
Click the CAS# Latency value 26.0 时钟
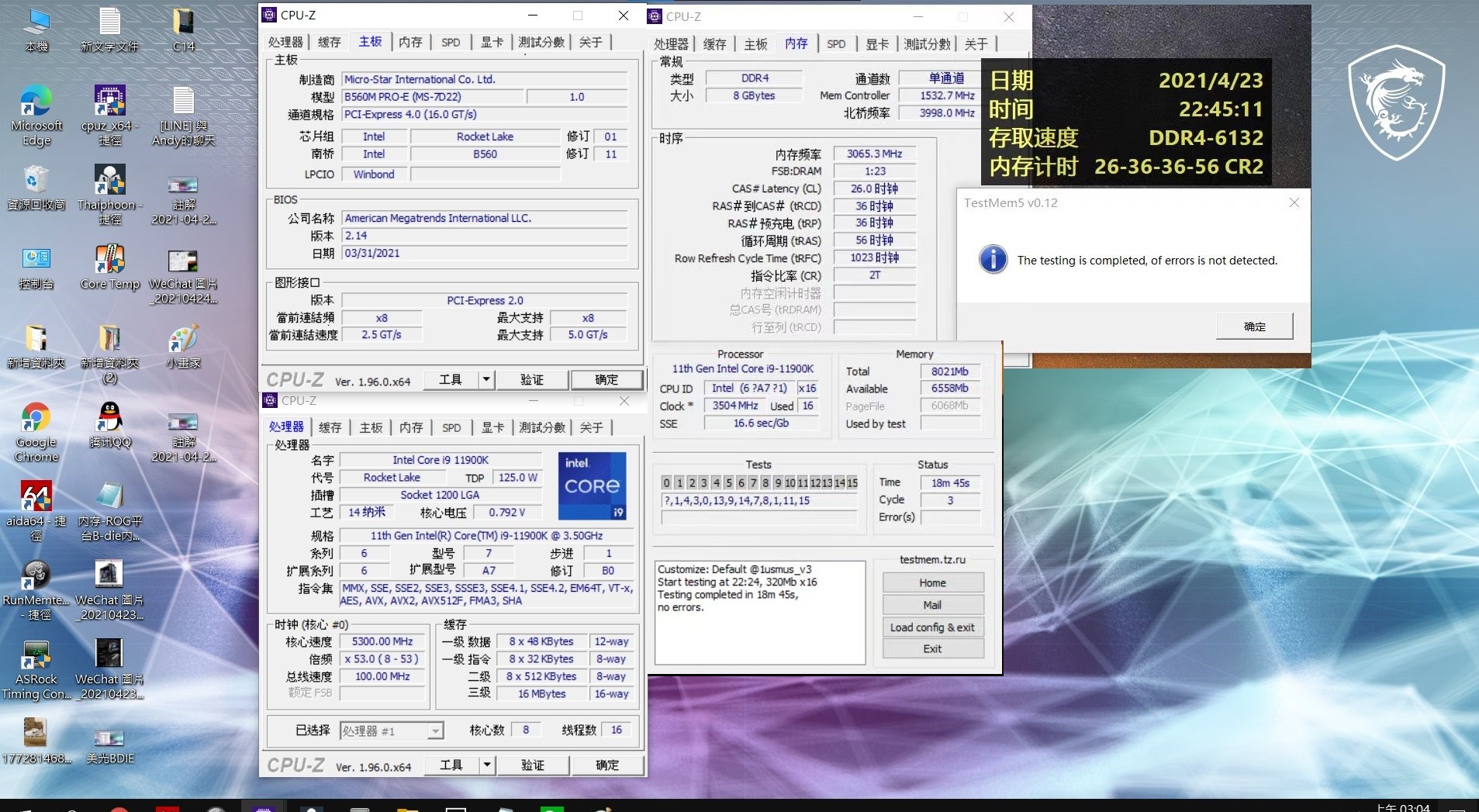[874, 188]
